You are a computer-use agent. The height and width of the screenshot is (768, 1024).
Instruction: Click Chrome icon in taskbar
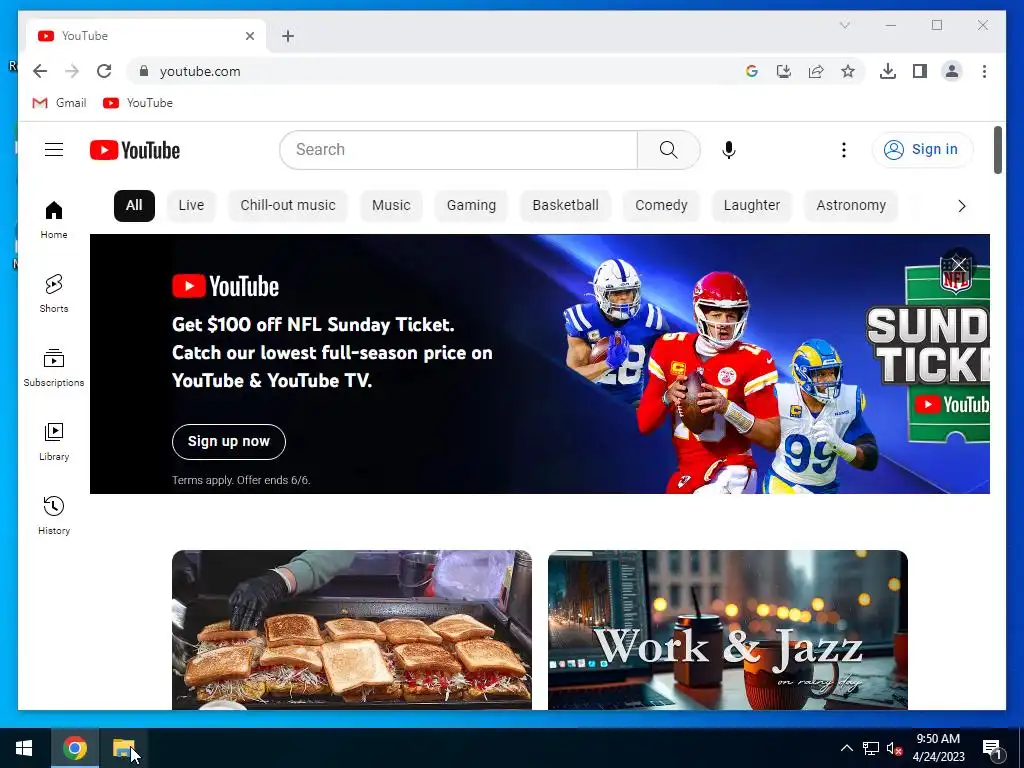point(75,748)
